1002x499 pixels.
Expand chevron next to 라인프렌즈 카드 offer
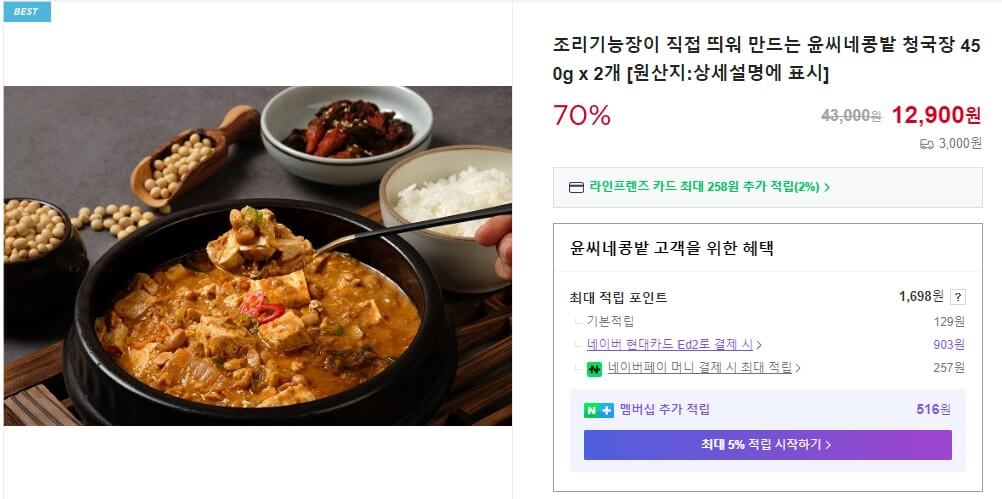tap(828, 187)
